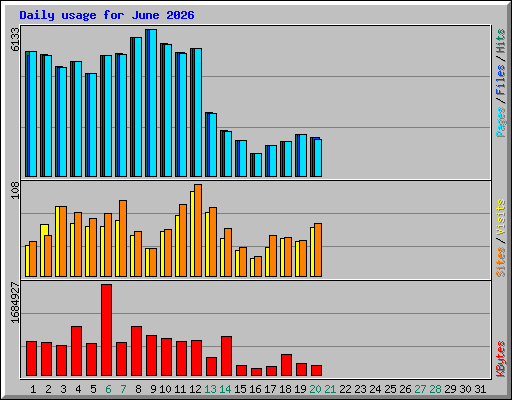Screen dimensions: 512x400
Task: Click day 26 on the x-axis
Action: point(405,389)
